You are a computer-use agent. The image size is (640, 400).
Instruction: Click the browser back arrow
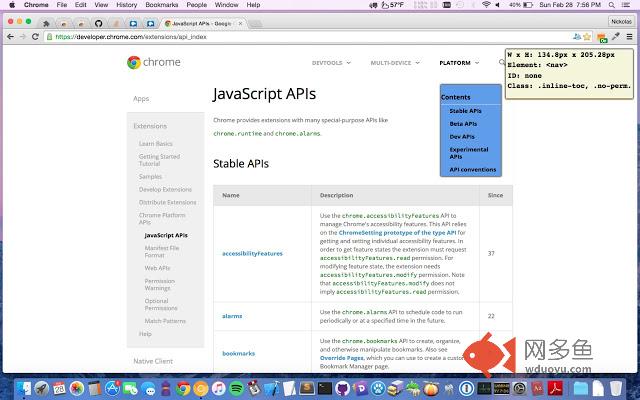(x=9, y=36)
